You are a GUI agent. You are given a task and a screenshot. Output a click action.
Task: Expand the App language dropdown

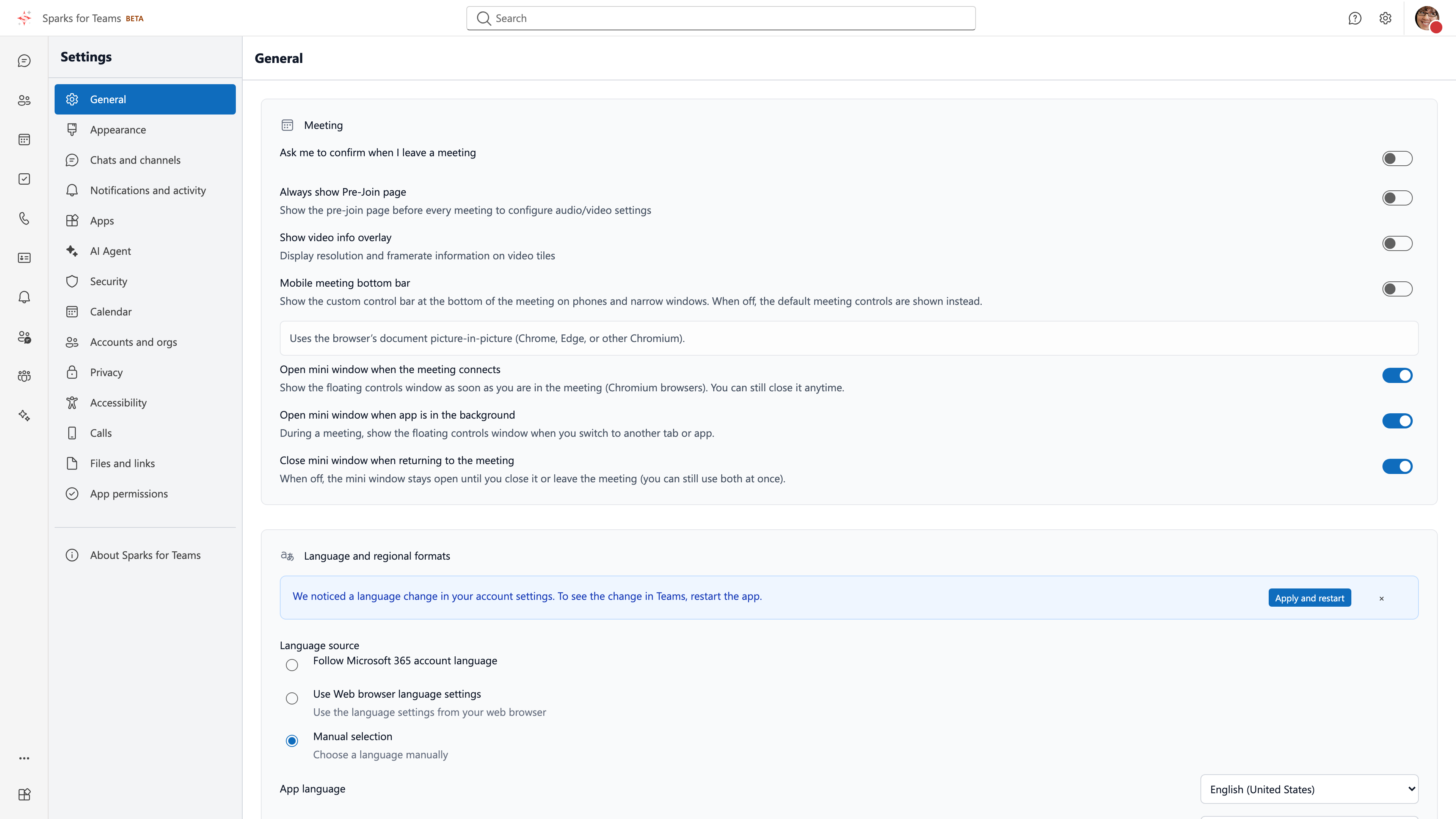tap(1309, 789)
